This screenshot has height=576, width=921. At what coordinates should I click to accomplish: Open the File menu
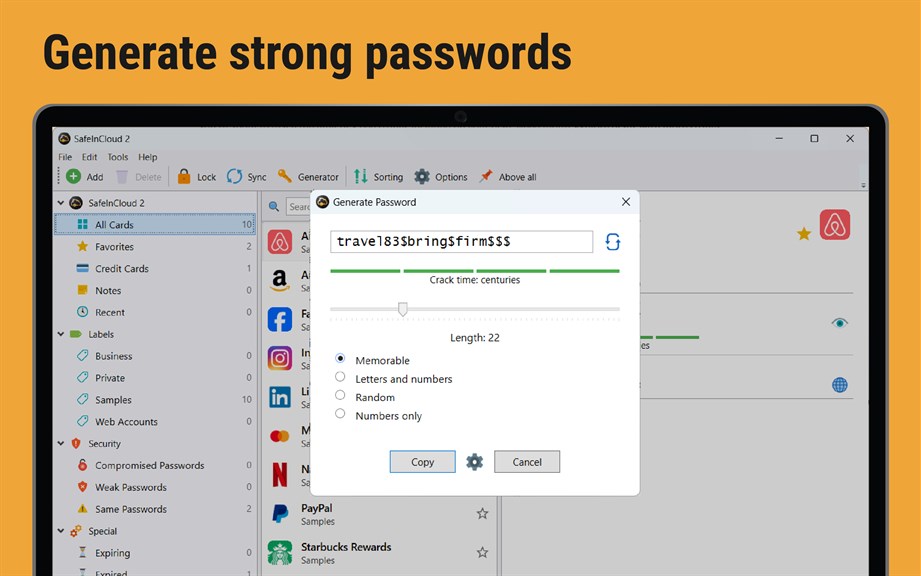[65, 157]
